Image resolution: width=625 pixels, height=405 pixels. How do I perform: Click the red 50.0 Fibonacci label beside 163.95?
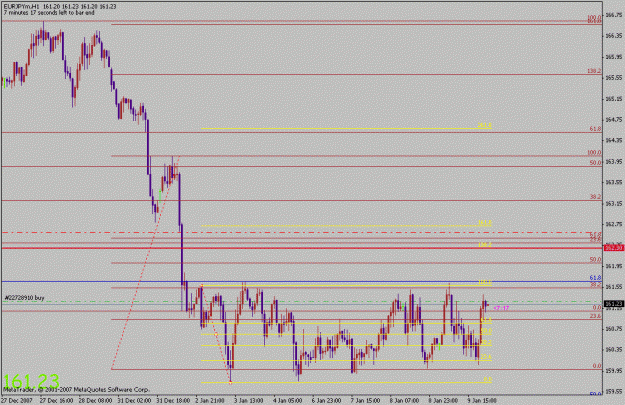(x=596, y=163)
